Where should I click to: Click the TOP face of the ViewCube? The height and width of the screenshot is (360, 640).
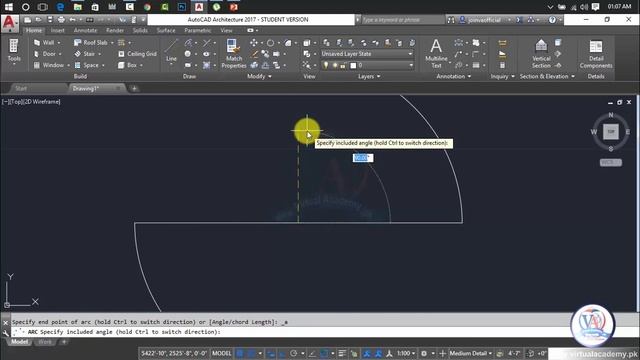point(611,132)
